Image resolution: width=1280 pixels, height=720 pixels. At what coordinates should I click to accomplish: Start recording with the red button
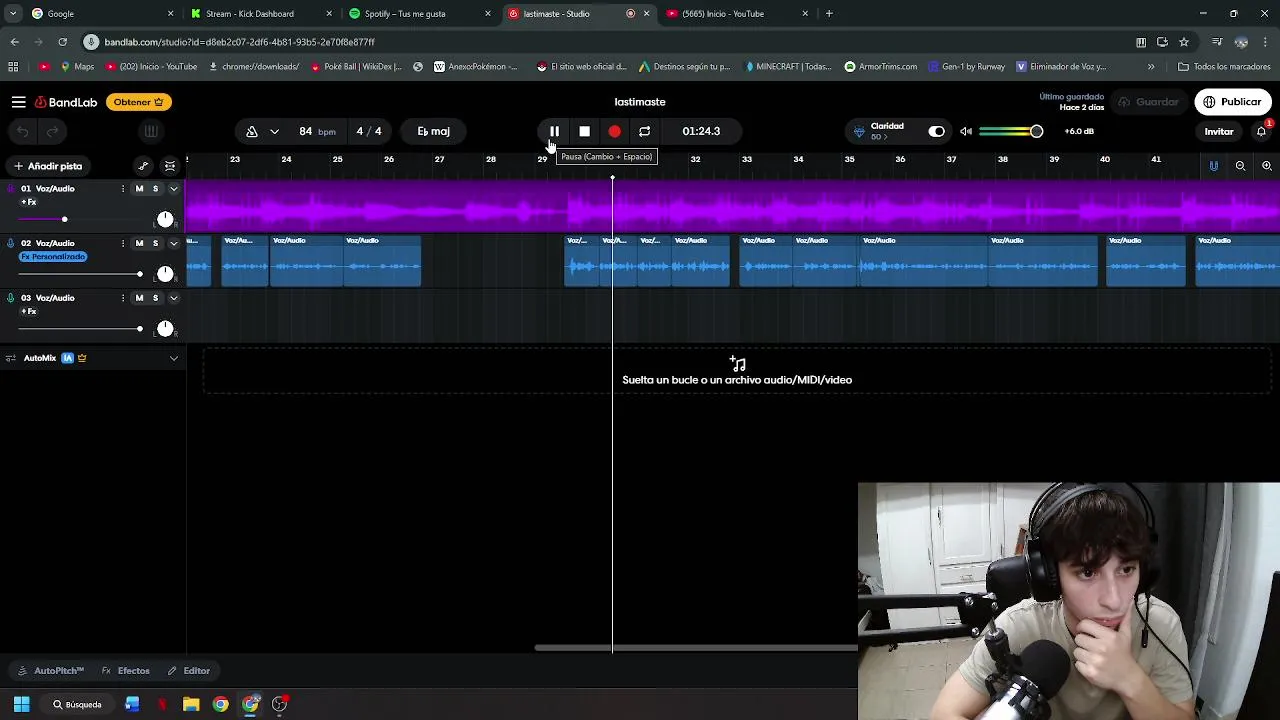tap(614, 131)
